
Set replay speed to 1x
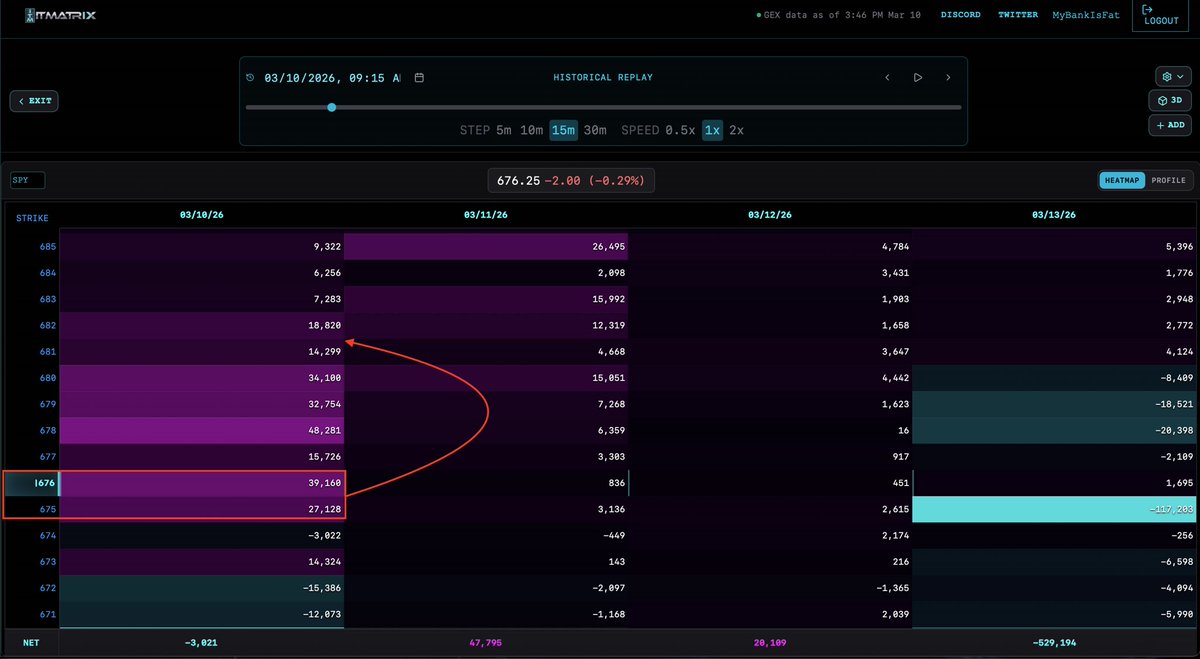tap(712, 130)
